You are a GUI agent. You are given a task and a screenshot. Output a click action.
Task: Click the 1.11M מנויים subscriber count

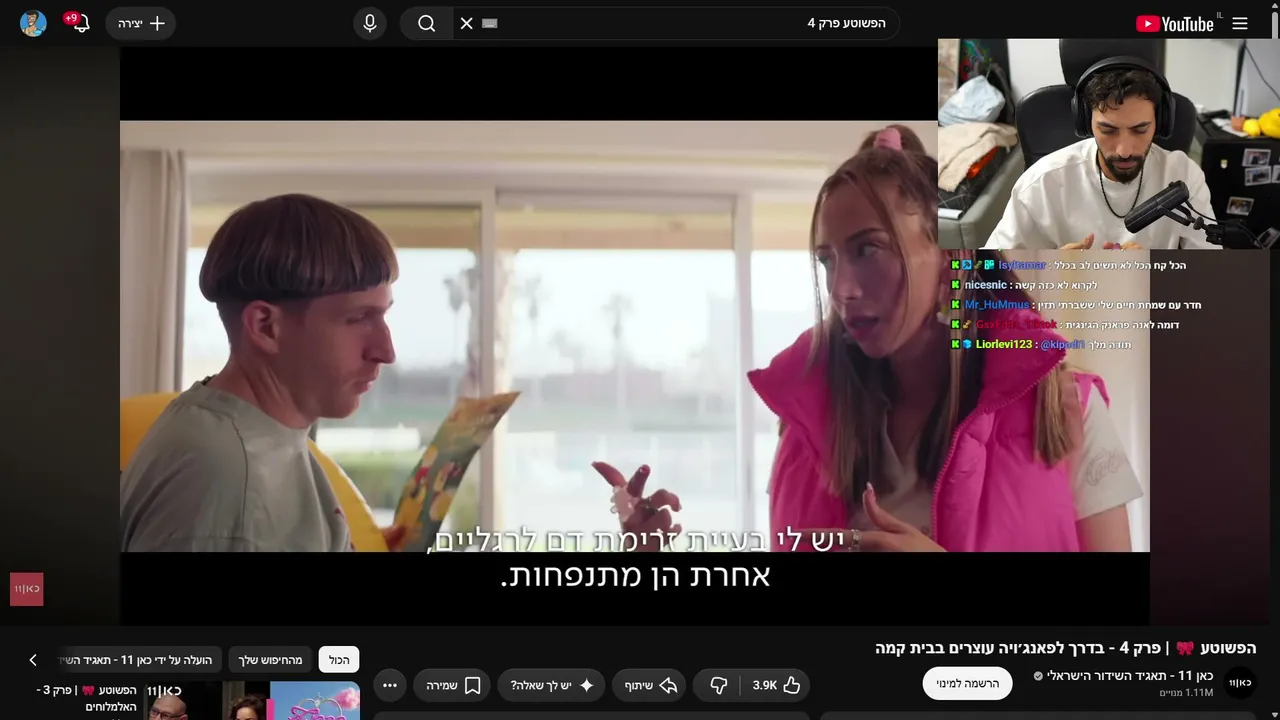[1186, 692]
